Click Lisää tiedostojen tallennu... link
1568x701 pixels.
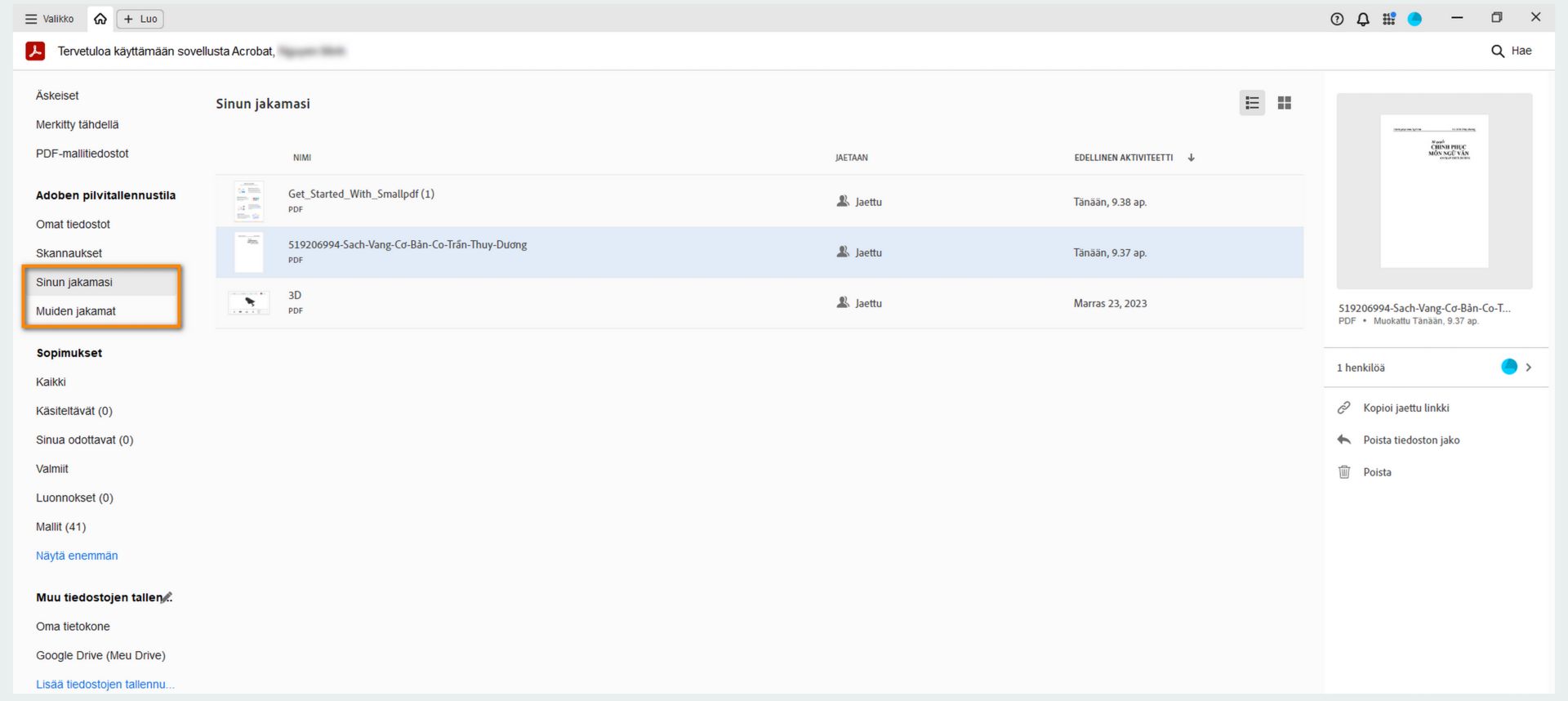105,685
